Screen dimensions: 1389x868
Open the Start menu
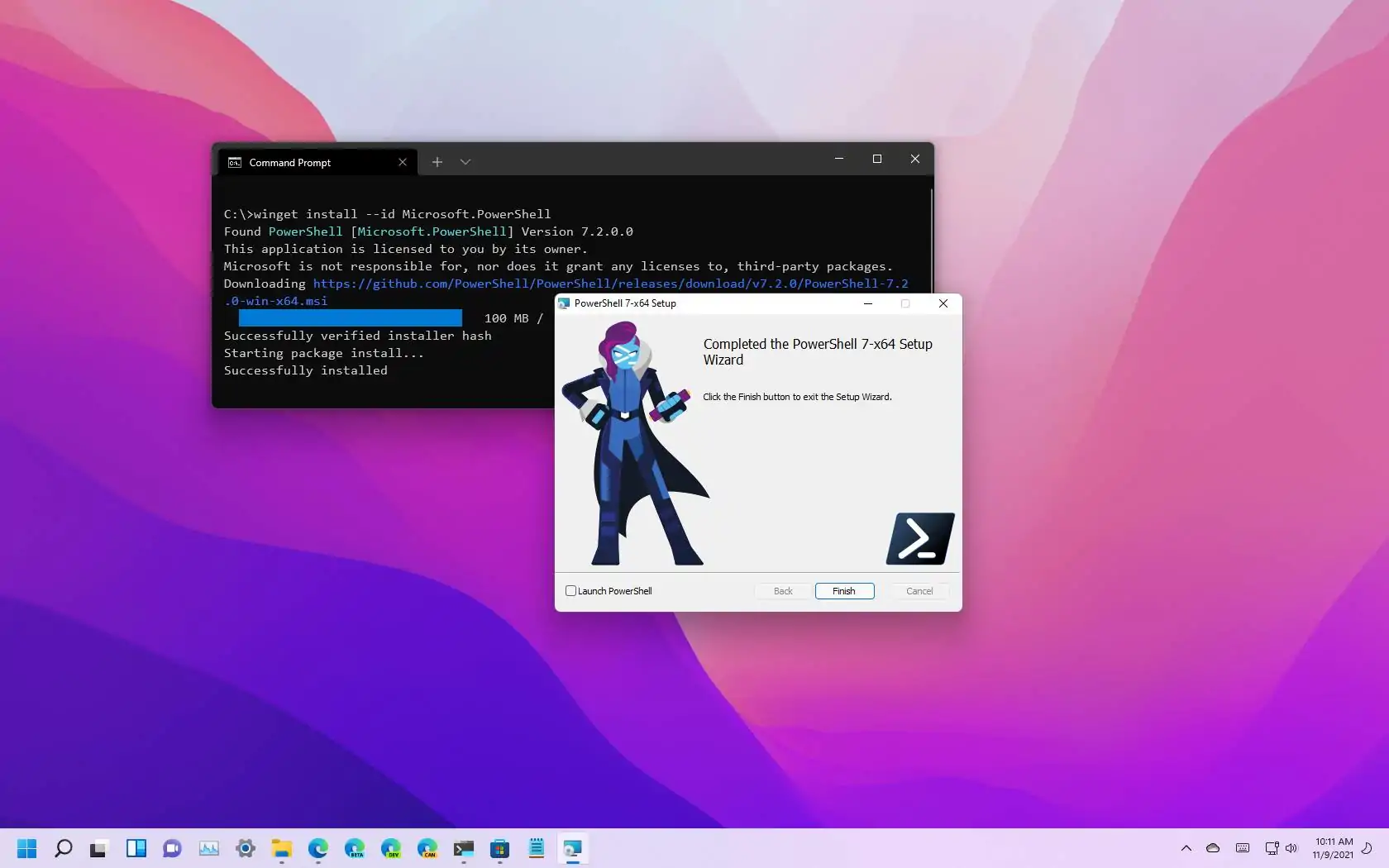[x=26, y=849]
